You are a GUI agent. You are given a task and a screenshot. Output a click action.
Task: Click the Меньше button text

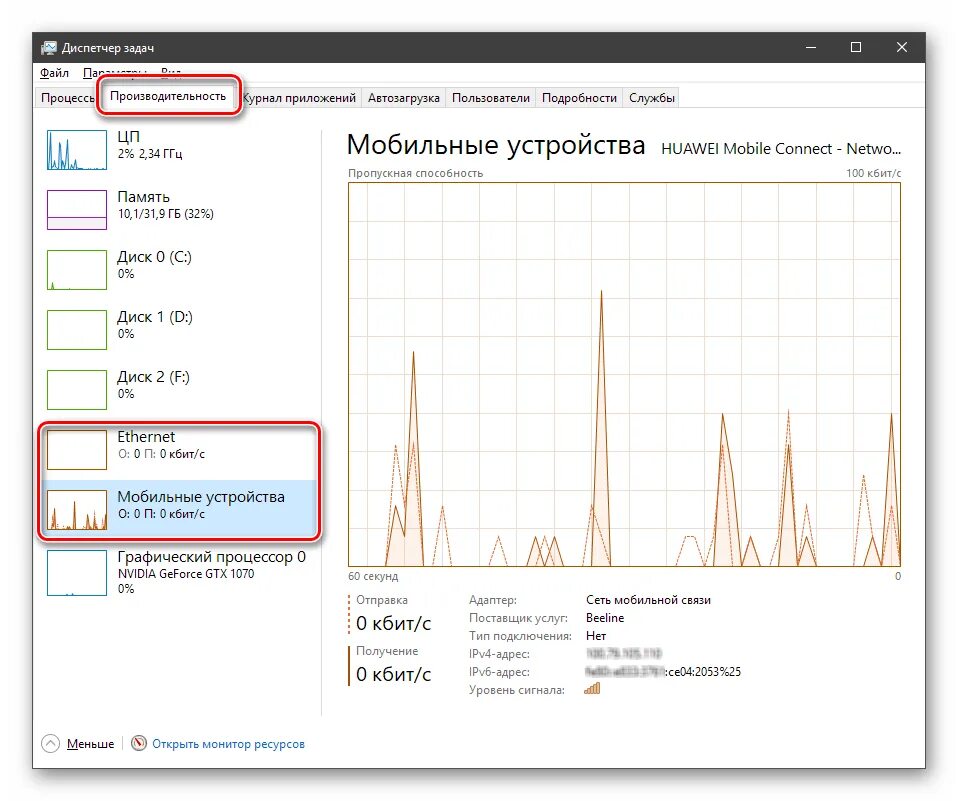90,744
